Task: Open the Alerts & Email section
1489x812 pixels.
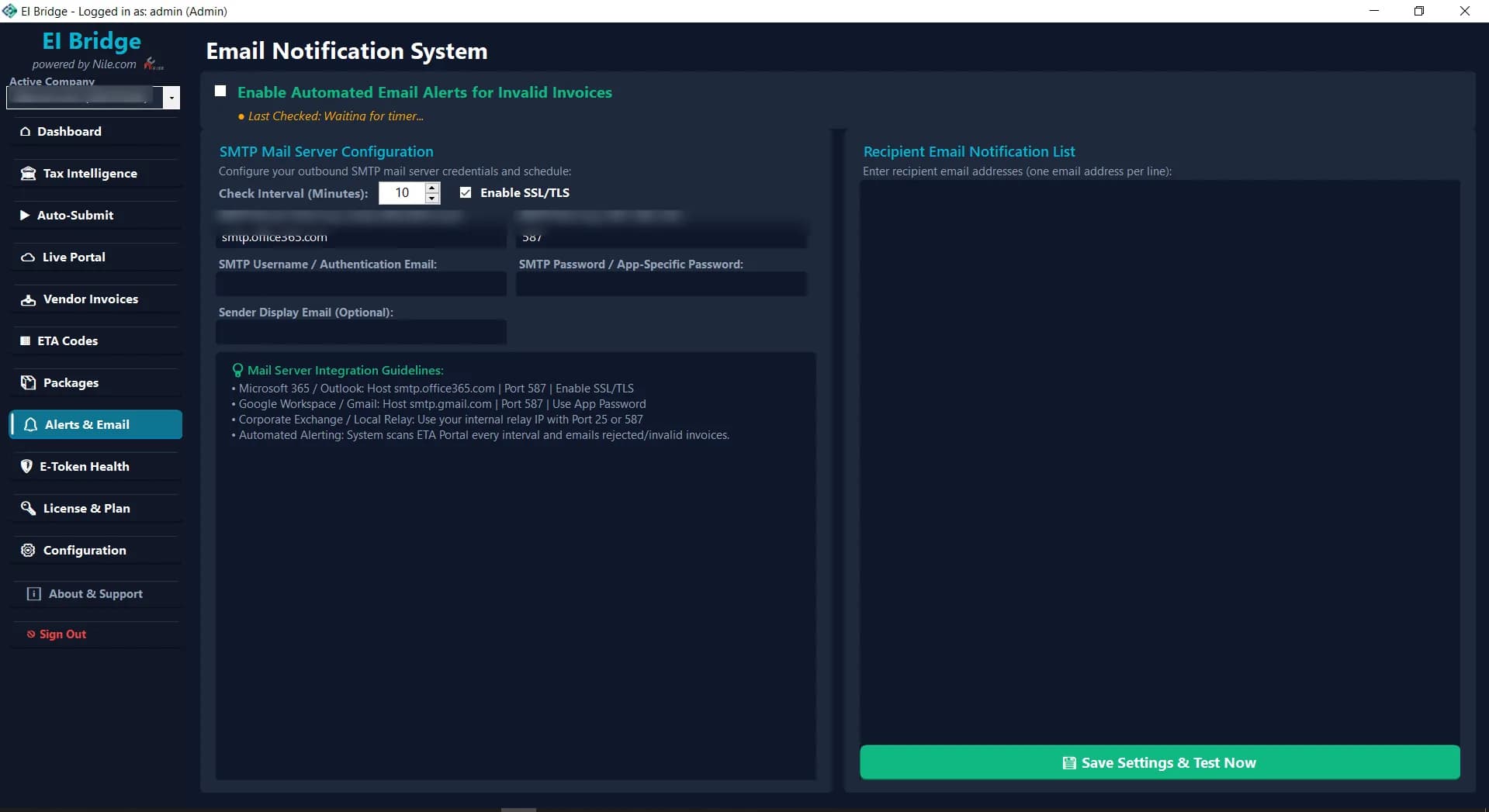Action: (96, 425)
